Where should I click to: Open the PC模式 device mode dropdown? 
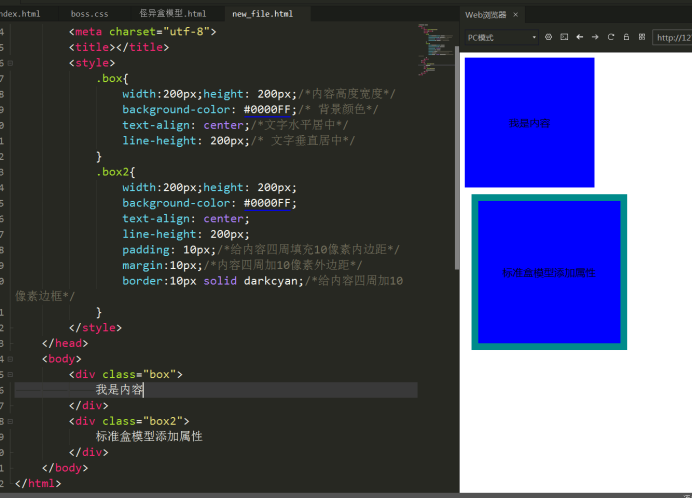click(502, 38)
